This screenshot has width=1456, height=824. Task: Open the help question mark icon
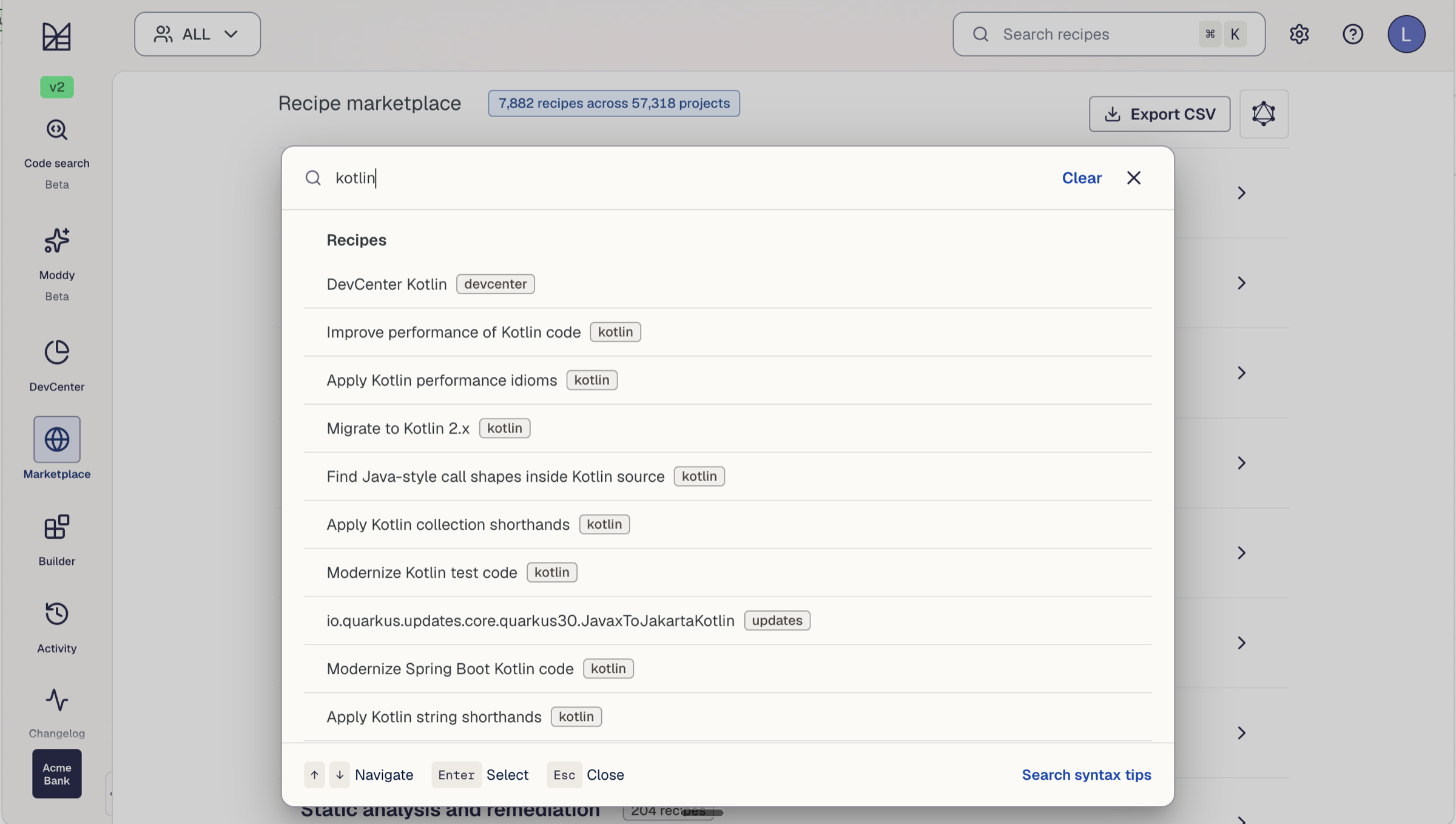tap(1352, 34)
